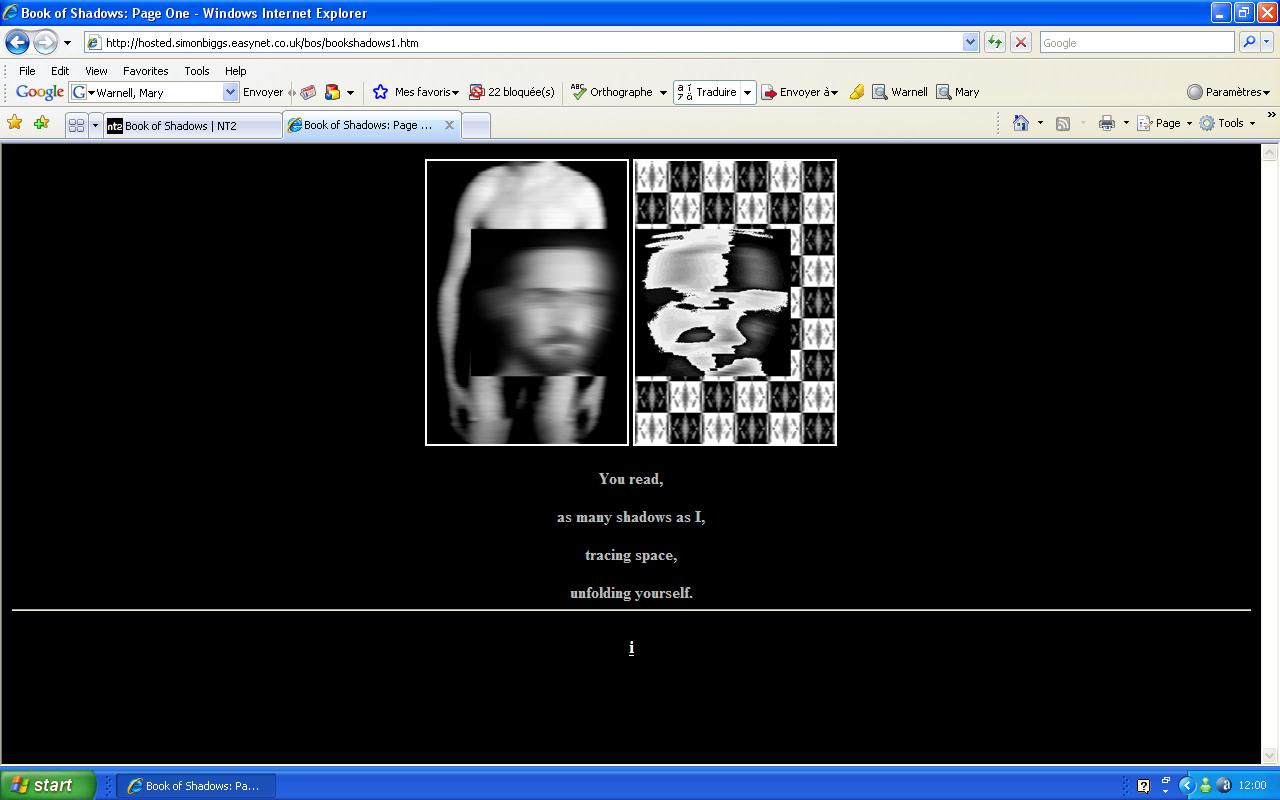Switch to 'Book of Shadows | NT2' tab
Image resolution: width=1280 pixels, height=800 pixels.
point(192,125)
